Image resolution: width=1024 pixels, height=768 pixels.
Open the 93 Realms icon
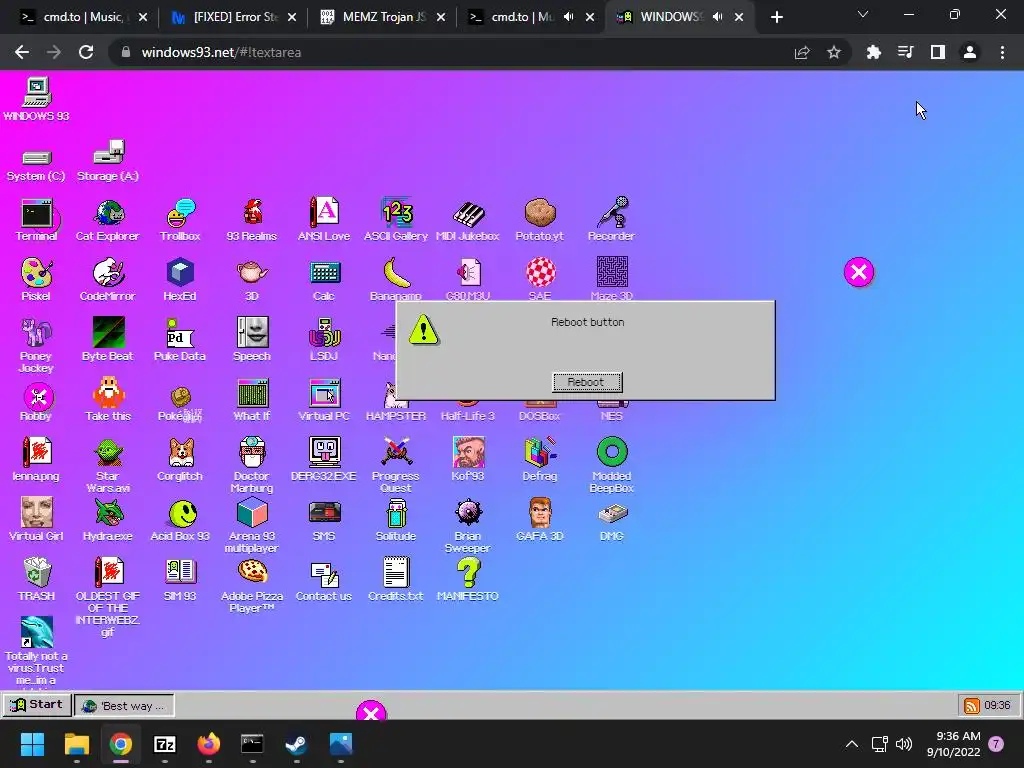point(252,214)
